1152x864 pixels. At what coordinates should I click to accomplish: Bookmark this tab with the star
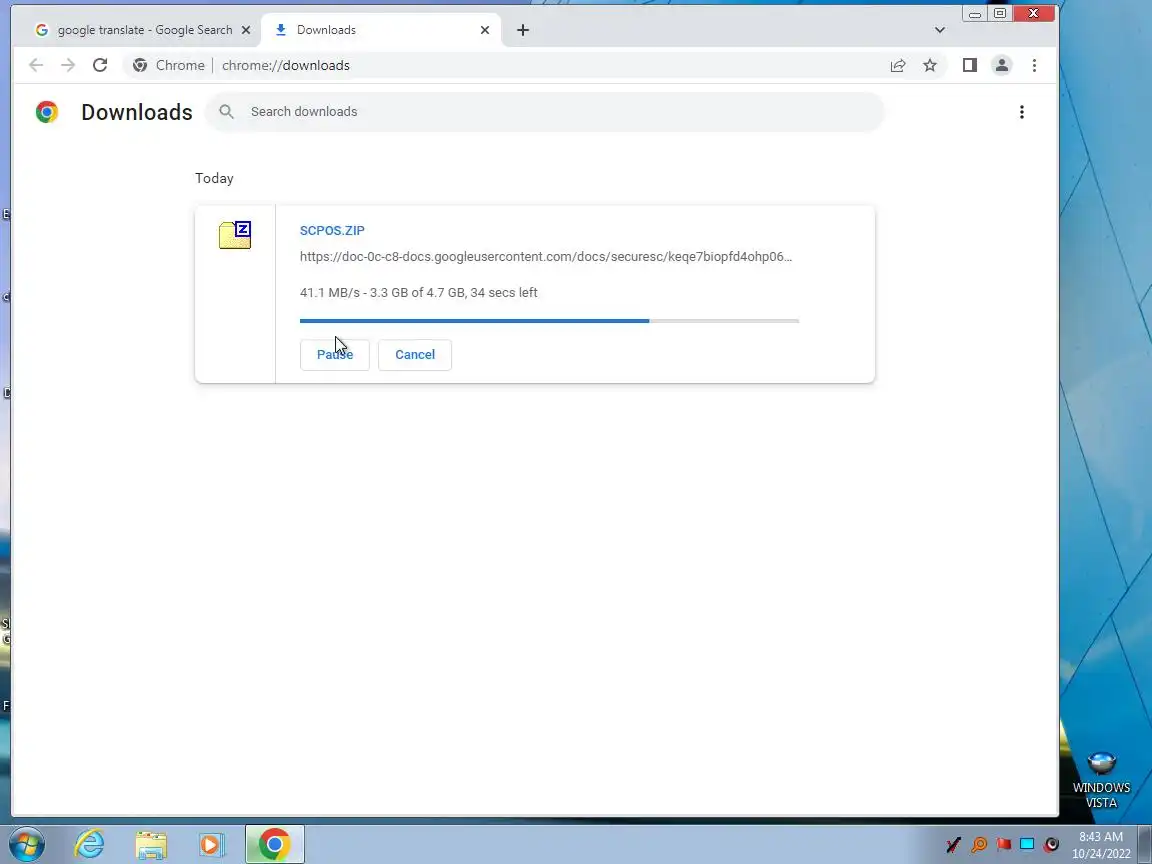(x=930, y=65)
